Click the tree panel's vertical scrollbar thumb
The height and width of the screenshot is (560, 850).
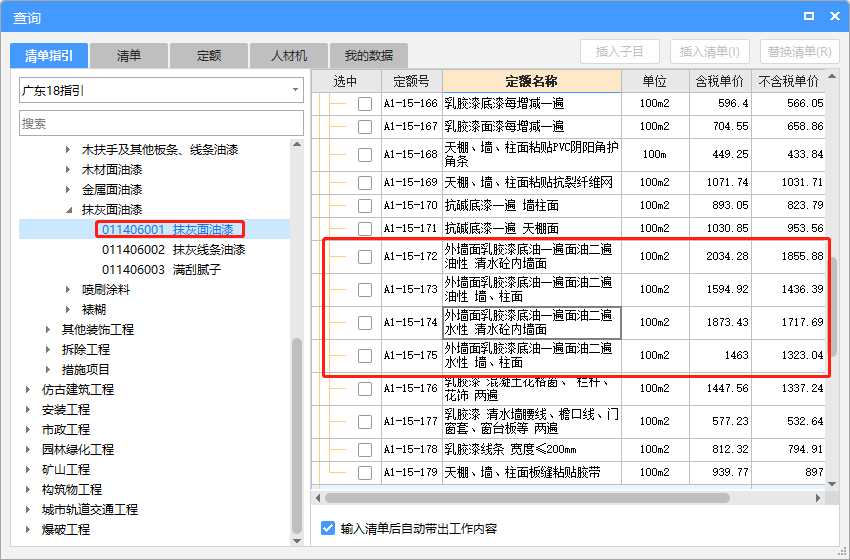(x=297, y=435)
